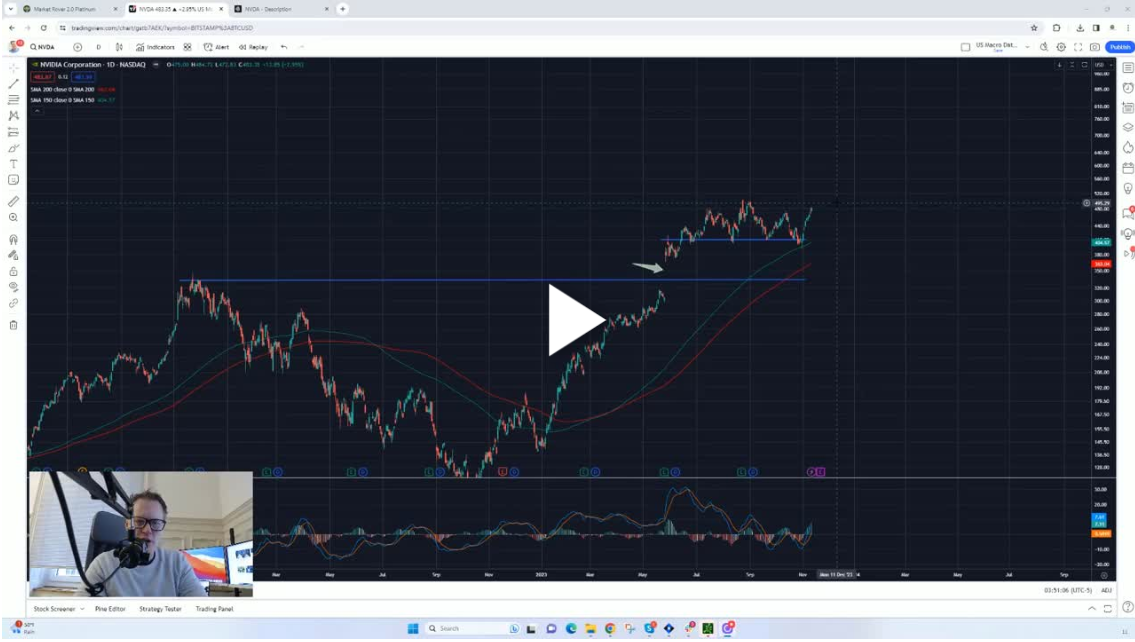
Task: Open the NVDA symbol search
Action: coord(43,47)
